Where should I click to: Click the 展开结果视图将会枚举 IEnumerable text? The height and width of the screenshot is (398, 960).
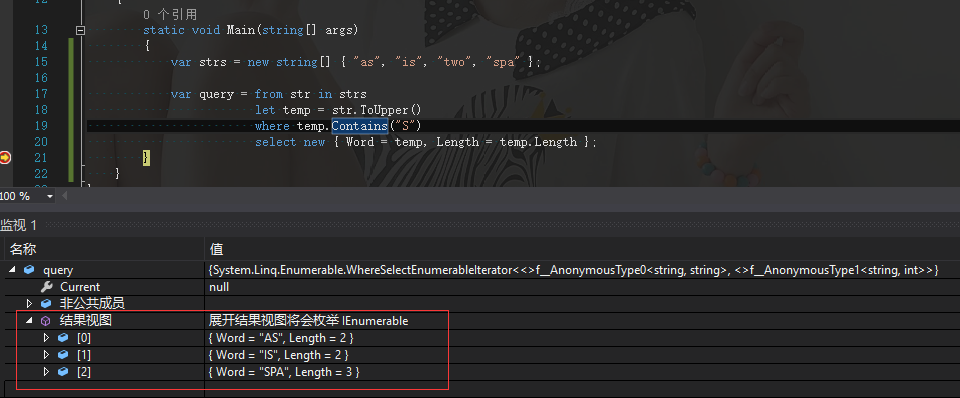tap(309, 321)
